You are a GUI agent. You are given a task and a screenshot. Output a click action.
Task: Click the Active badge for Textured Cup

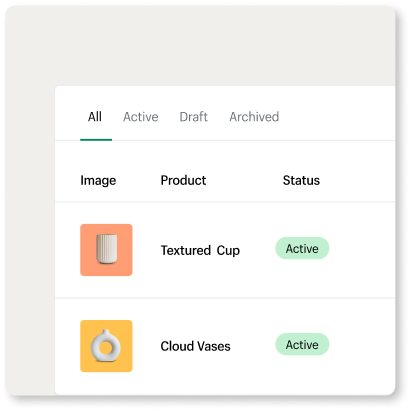pyautogui.click(x=302, y=248)
